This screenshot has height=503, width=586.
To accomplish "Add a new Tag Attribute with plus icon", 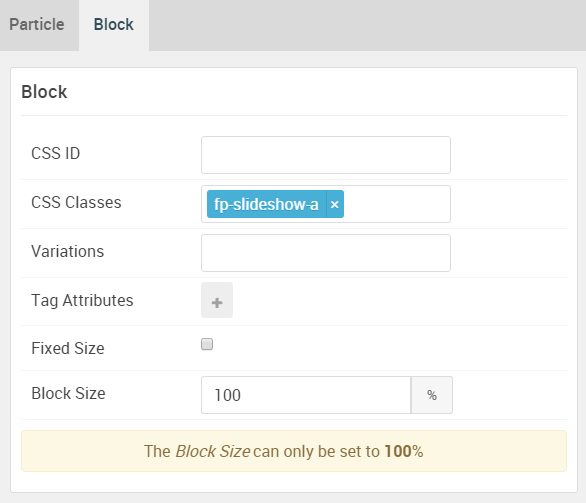I will click(217, 300).
